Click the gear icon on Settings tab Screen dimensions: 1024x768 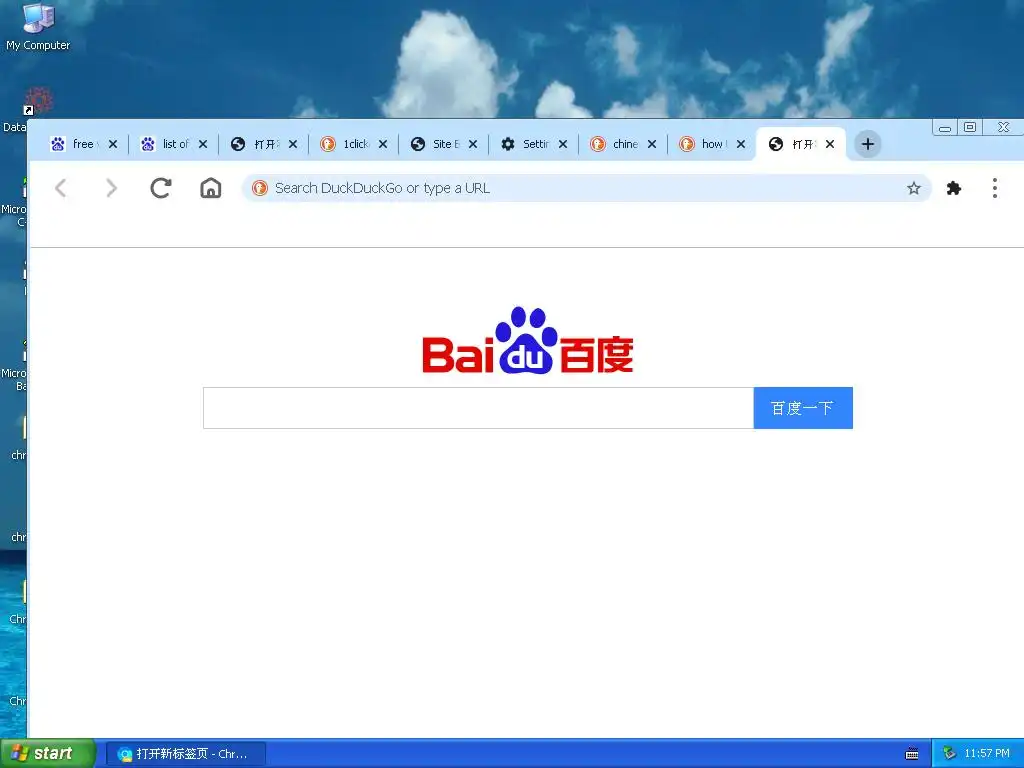click(507, 144)
